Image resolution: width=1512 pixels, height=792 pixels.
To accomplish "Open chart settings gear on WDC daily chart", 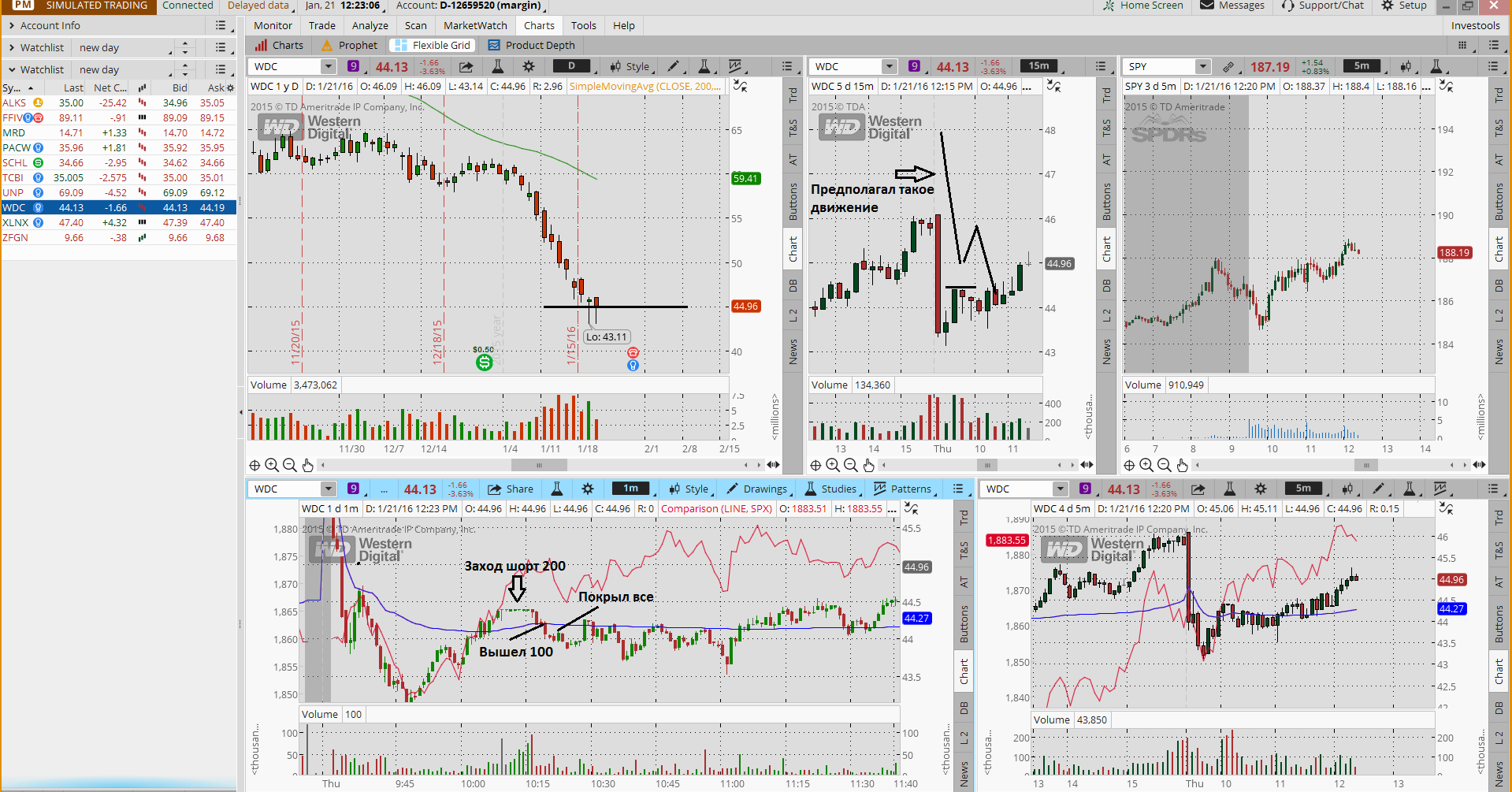I will pyautogui.click(x=529, y=67).
